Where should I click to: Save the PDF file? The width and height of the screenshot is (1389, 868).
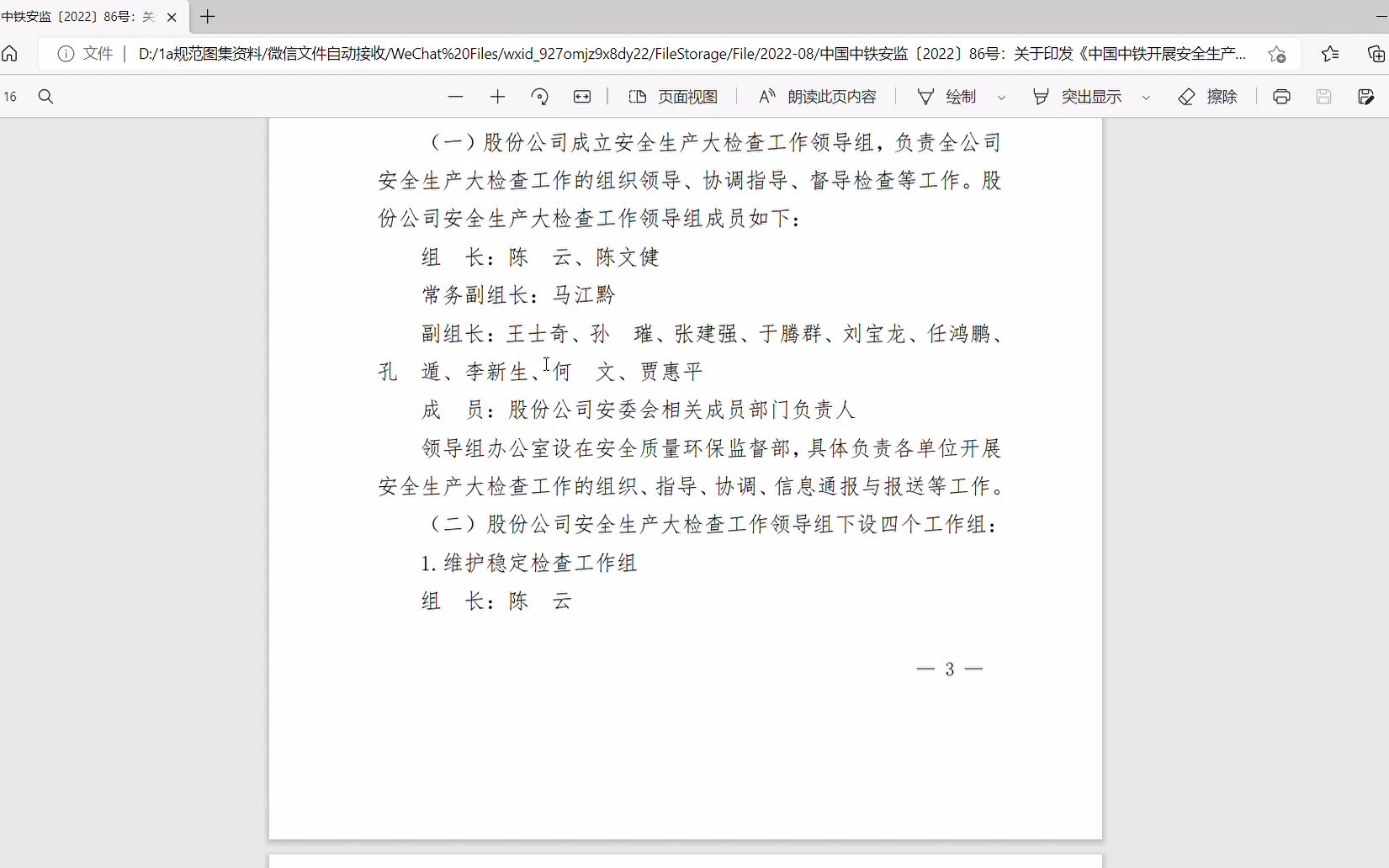1323,96
